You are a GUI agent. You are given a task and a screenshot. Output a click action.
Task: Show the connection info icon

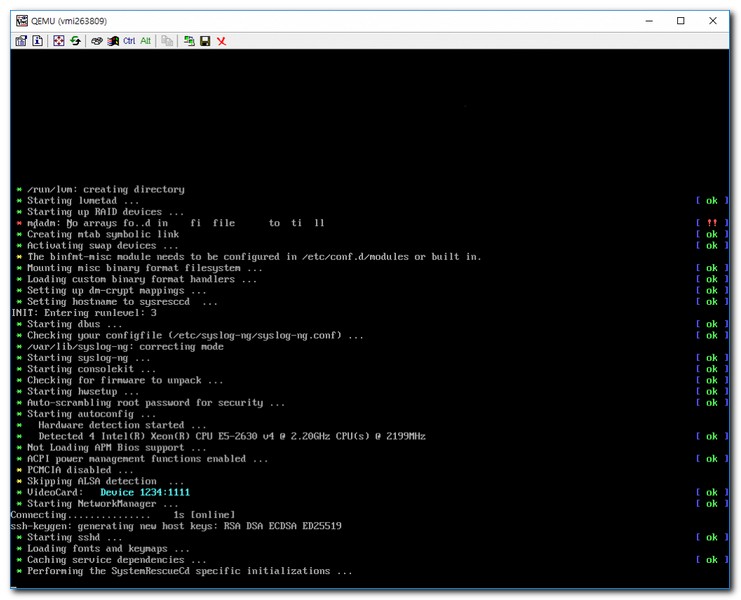pos(38,41)
